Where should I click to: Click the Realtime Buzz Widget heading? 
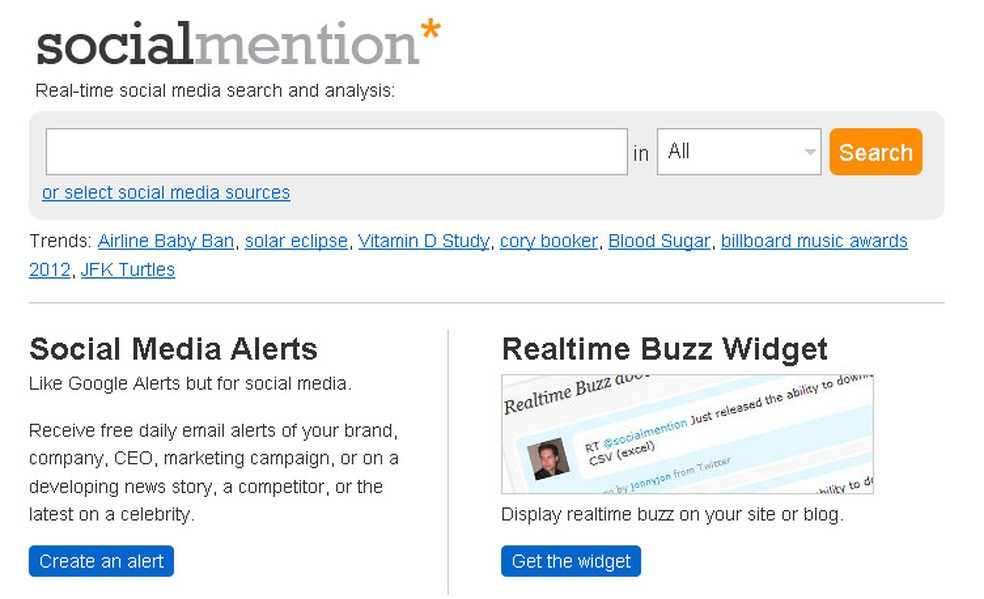coord(664,349)
